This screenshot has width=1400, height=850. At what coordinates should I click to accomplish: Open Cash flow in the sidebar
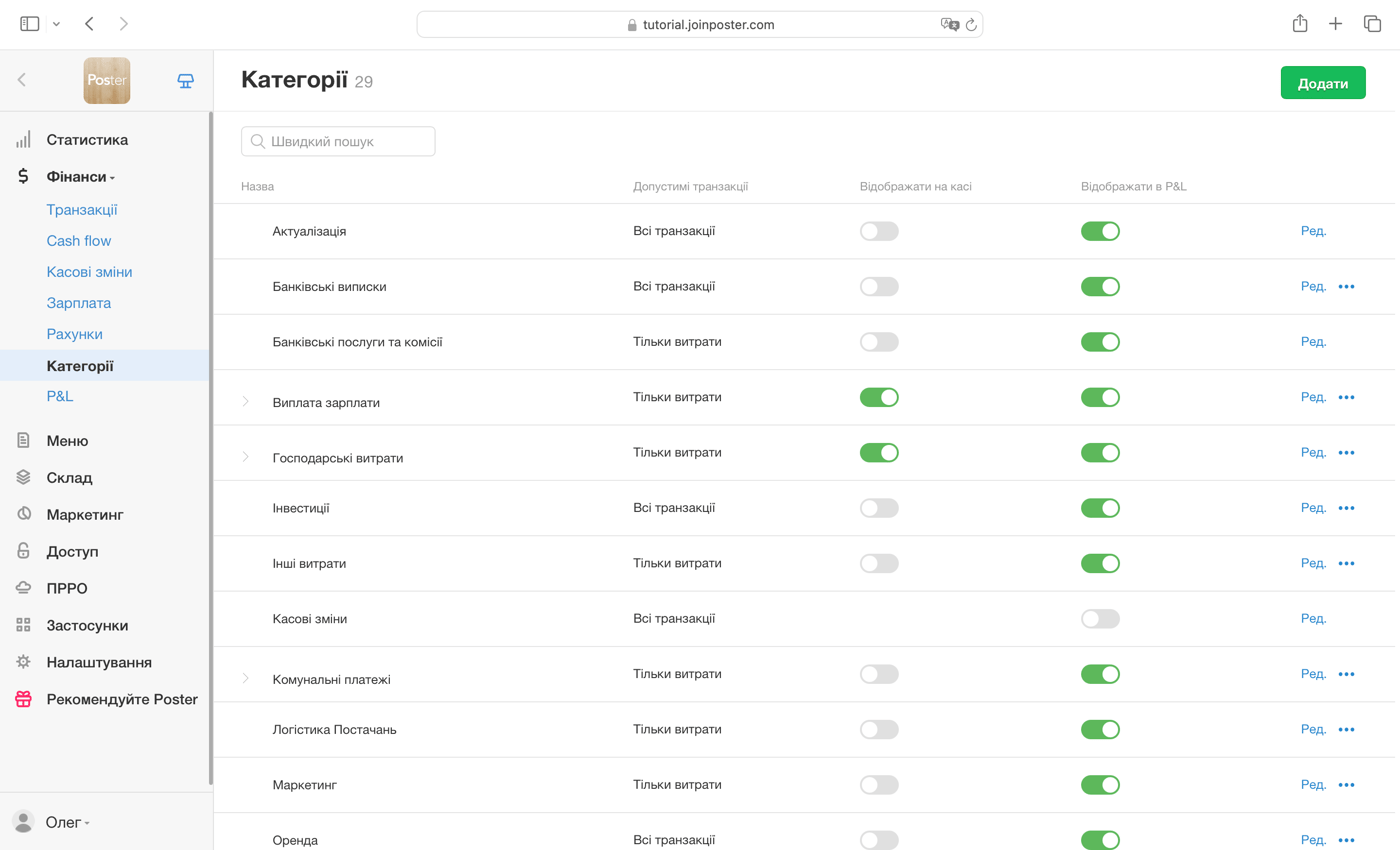pos(79,241)
